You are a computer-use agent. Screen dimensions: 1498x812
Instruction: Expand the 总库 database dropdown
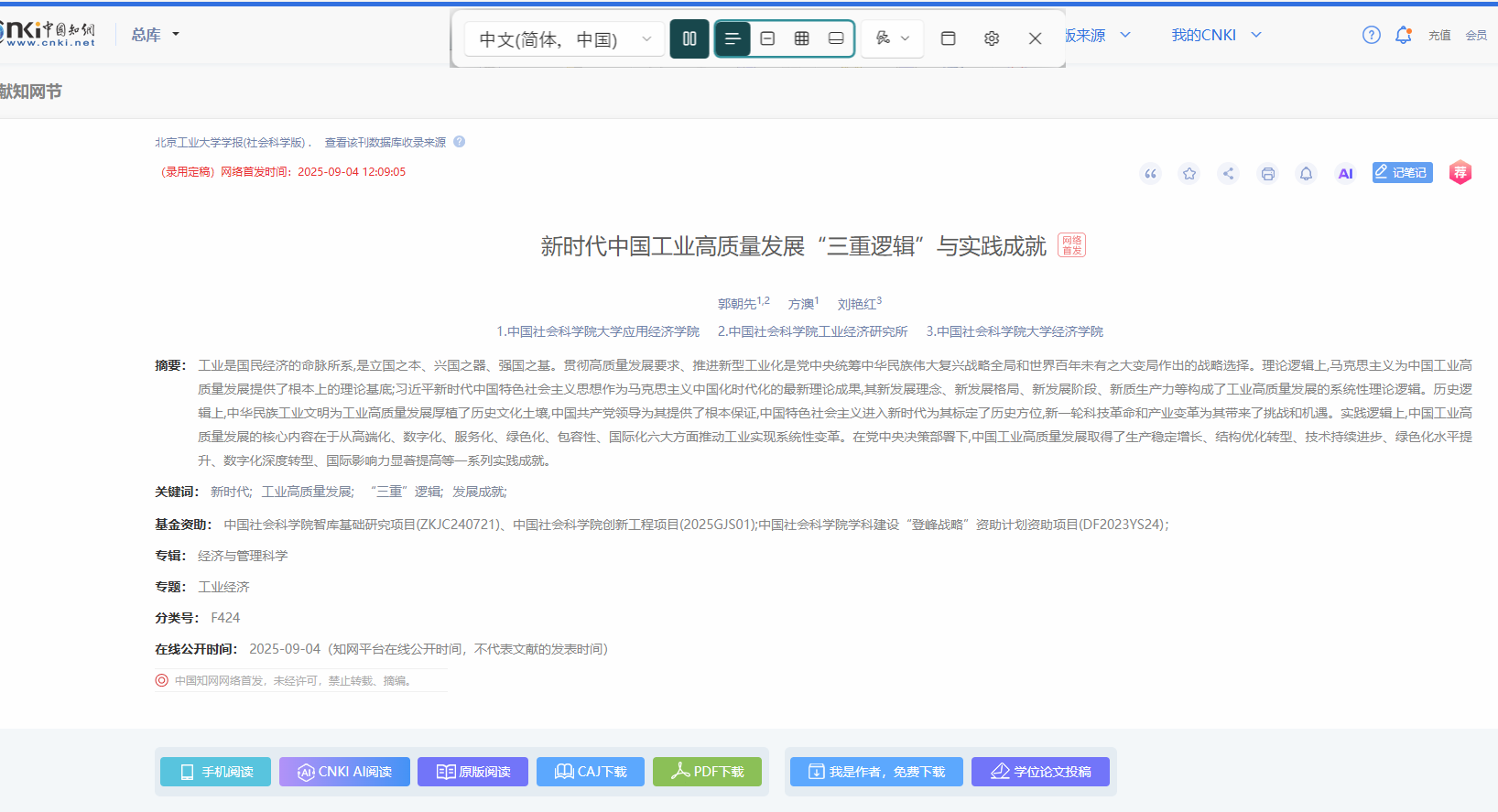pyautogui.click(x=155, y=35)
